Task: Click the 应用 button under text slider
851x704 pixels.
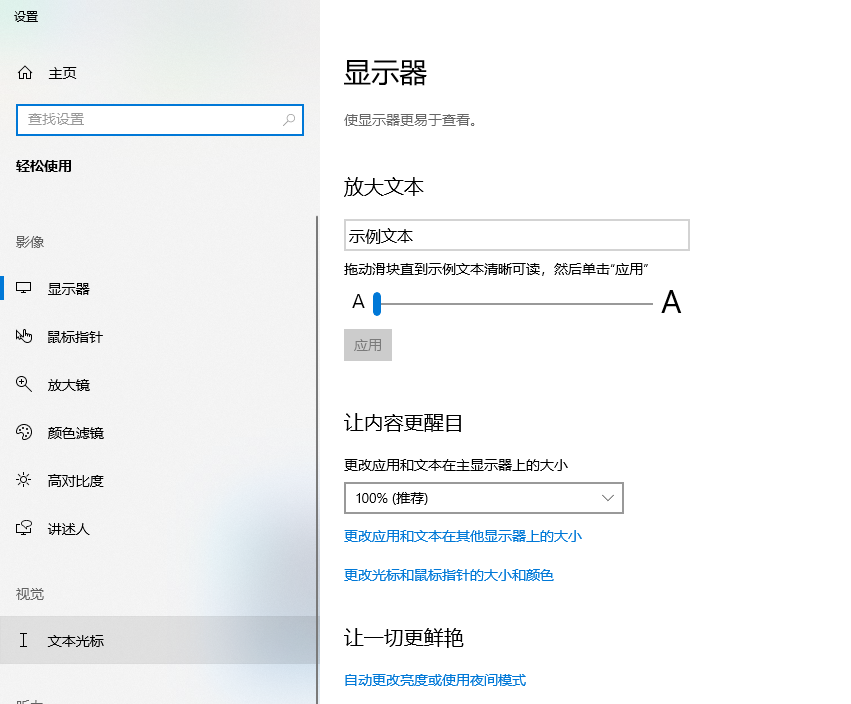Action: click(368, 345)
